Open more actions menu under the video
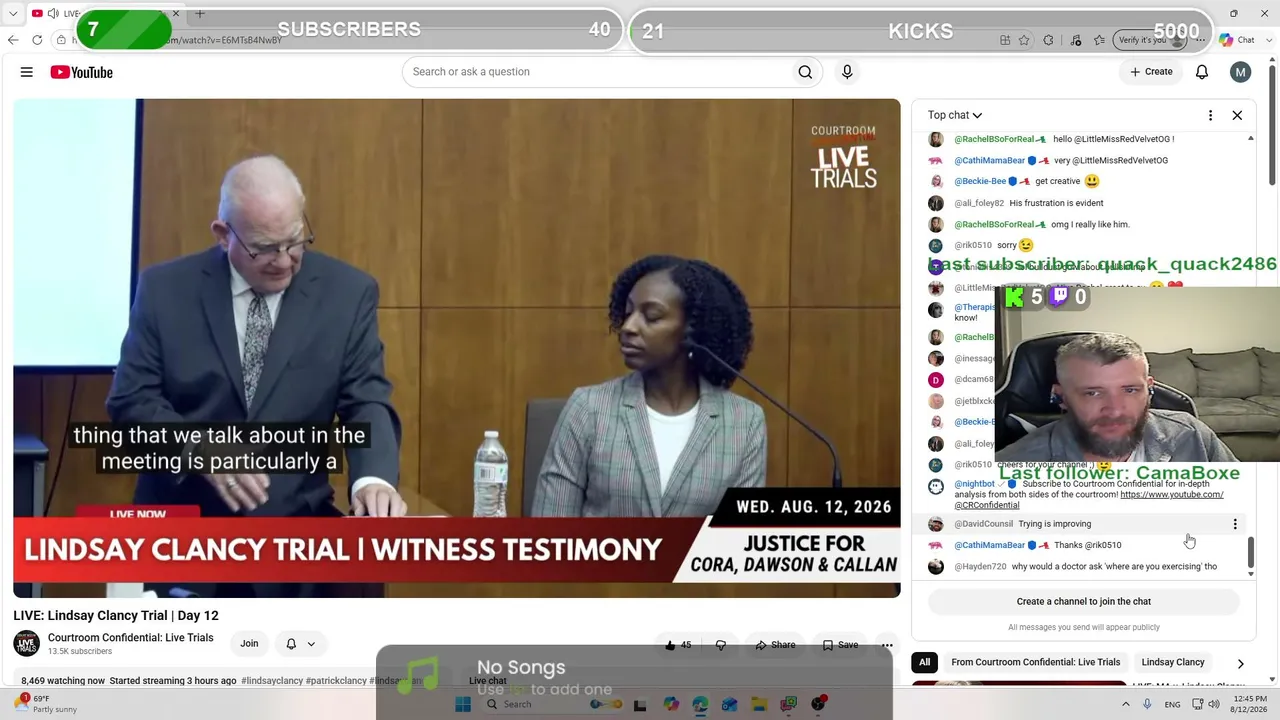The height and width of the screenshot is (720, 1280). [886, 645]
